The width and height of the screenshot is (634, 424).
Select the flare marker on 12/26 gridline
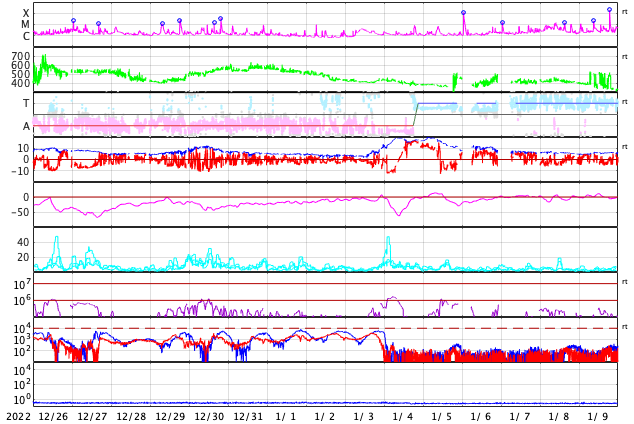[x=73, y=20]
